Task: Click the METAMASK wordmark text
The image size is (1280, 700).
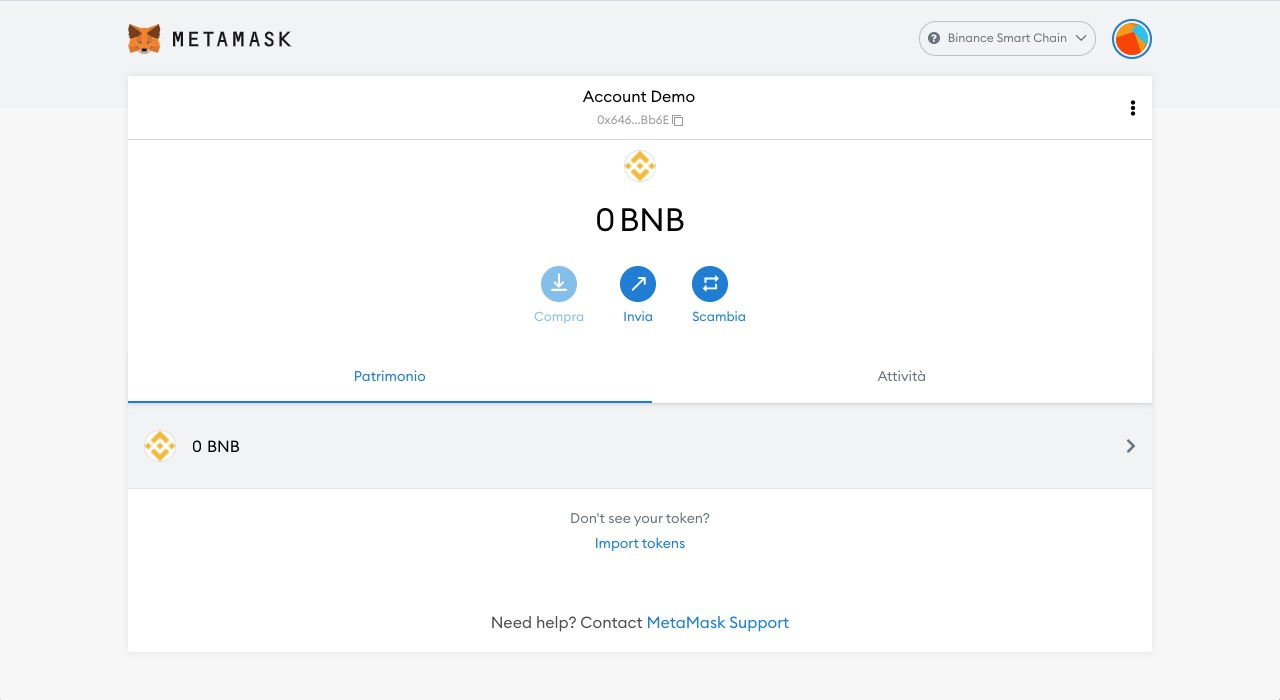Action: click(x=232, y=39)
